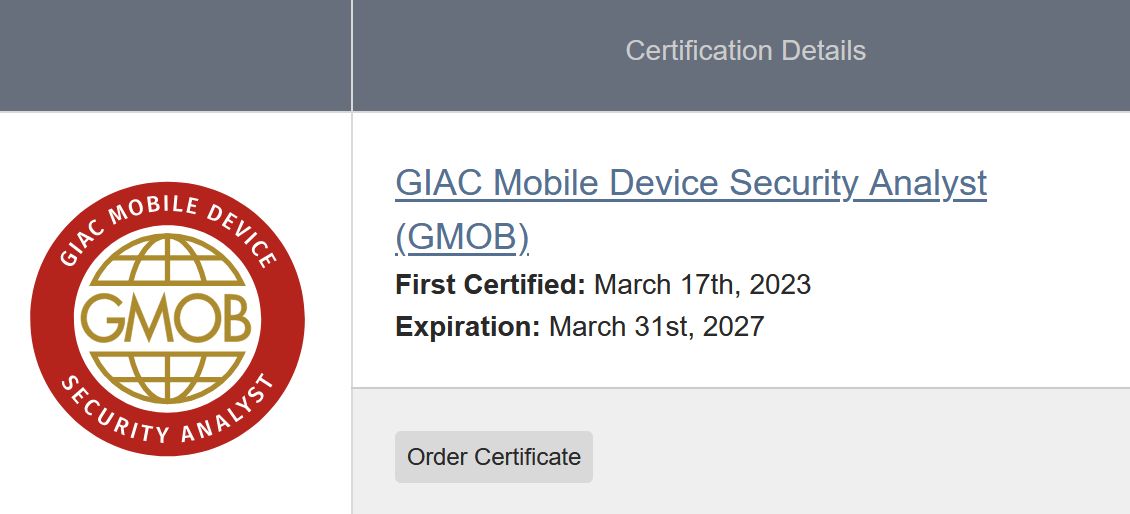This screenshot has width=1130, height=514.
Task: Click the Certification Details column header
Action: 745,51
